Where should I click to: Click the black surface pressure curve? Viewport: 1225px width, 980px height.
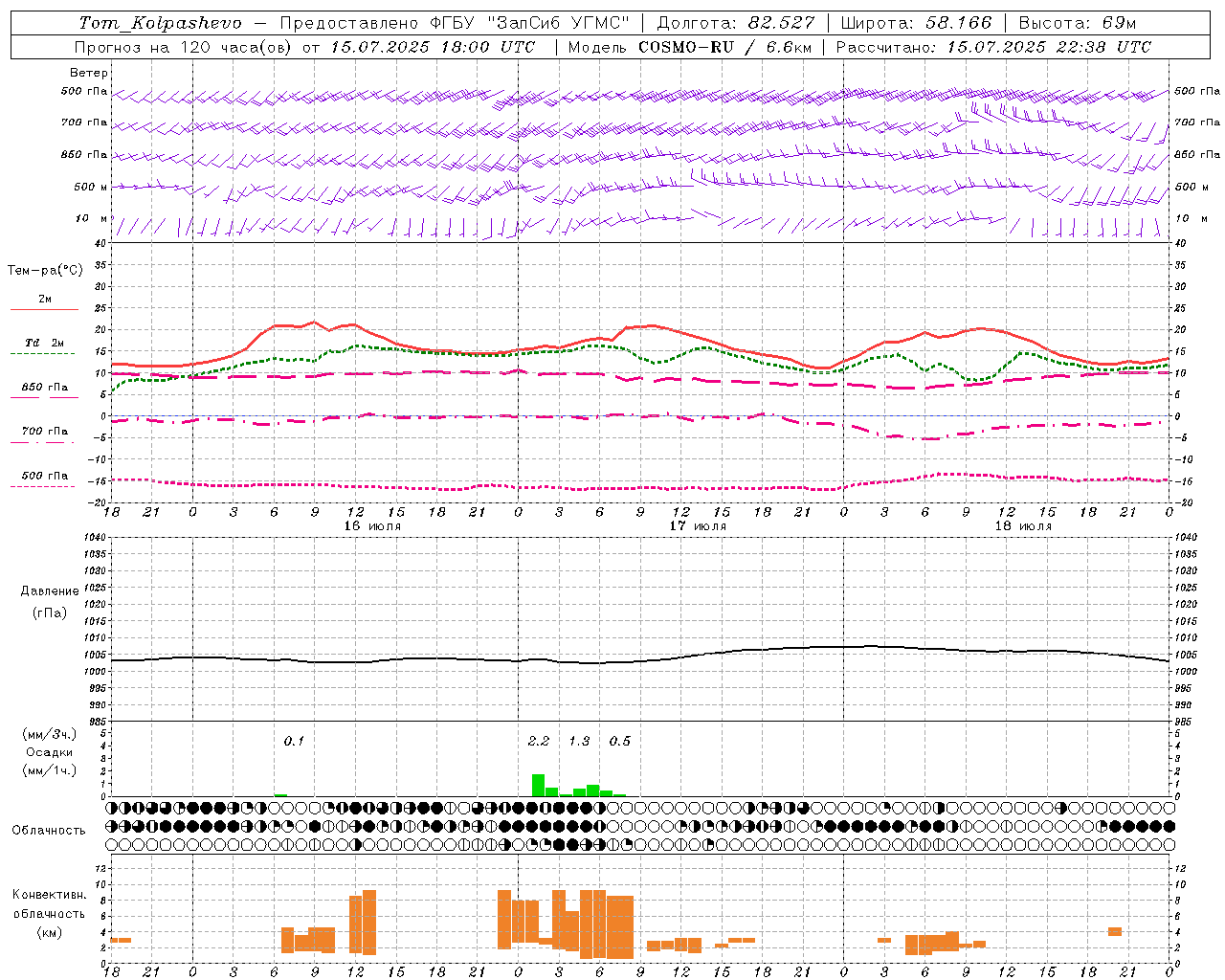click(x=640, y=660)
